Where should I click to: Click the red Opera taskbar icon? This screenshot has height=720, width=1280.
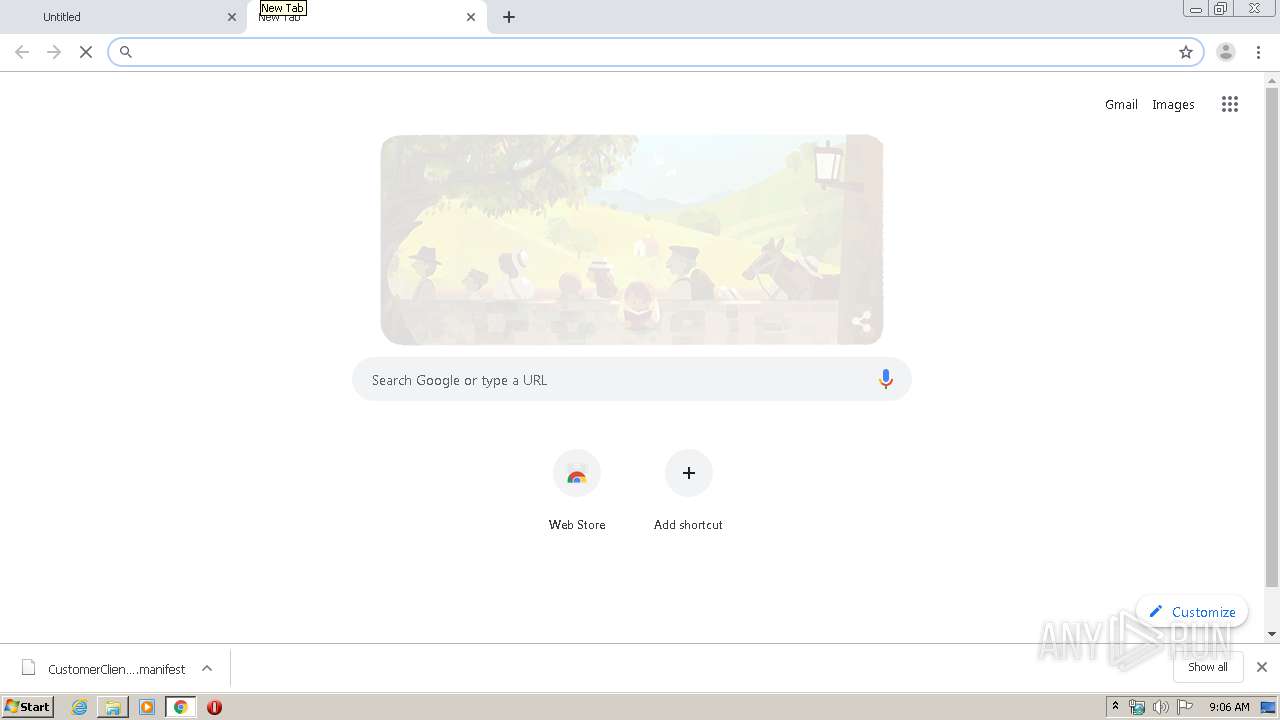click(214, 707)
